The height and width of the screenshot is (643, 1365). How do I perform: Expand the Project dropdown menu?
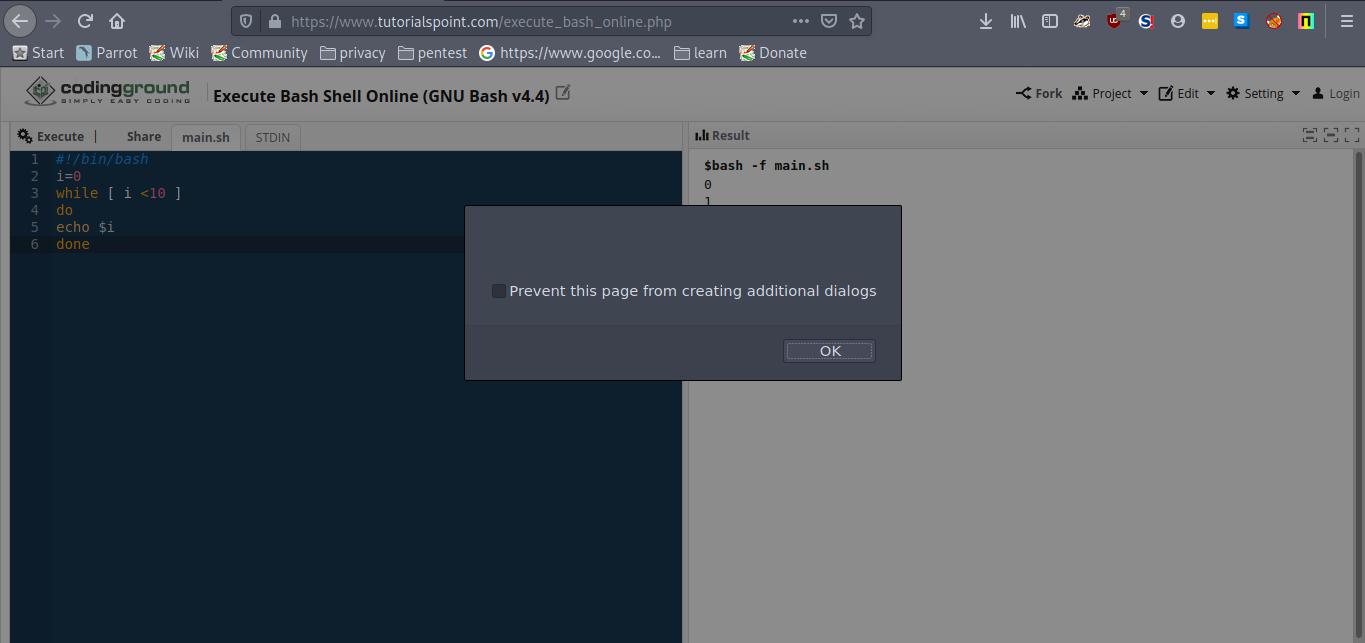[x=1110, y=93]
